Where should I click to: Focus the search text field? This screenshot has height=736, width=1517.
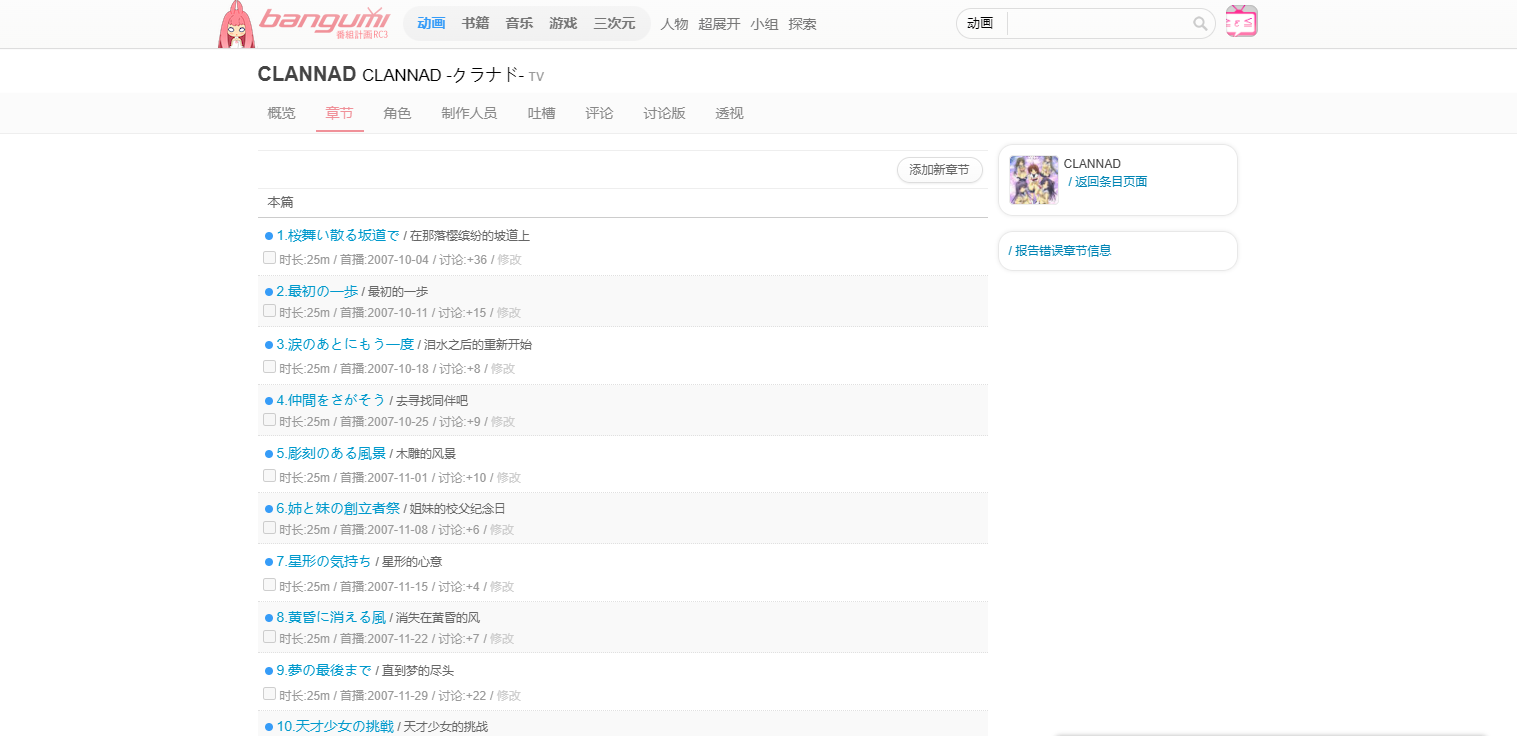tap(1099, 24)
